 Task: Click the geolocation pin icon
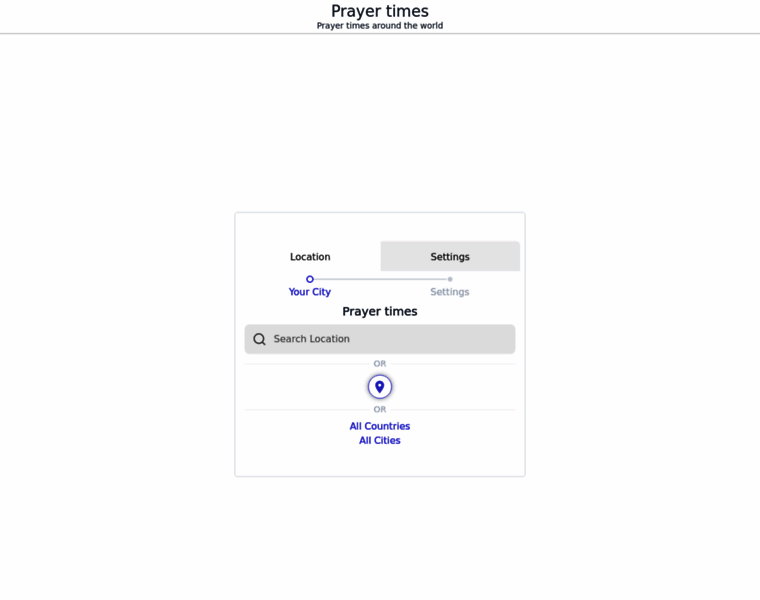(380, 387)
